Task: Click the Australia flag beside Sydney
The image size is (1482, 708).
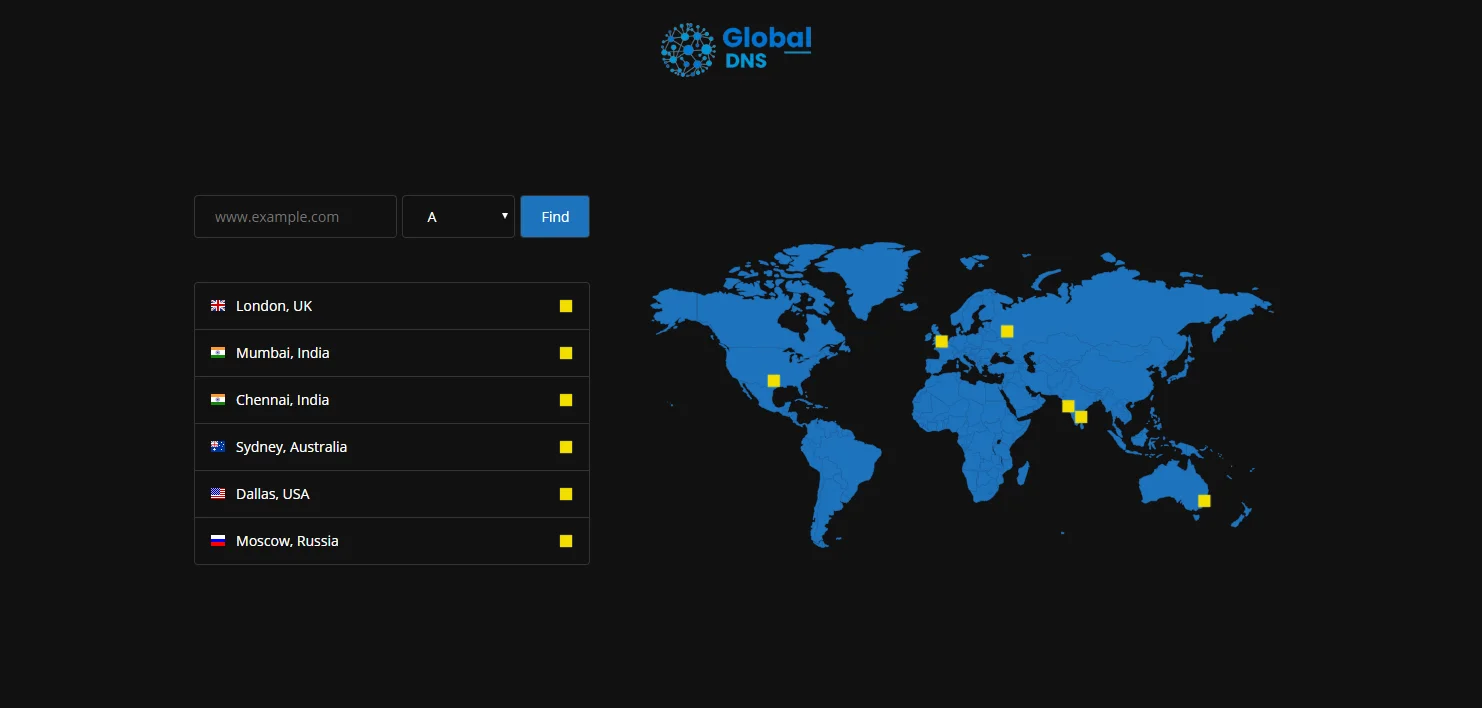Action: [x=218, y=446]
